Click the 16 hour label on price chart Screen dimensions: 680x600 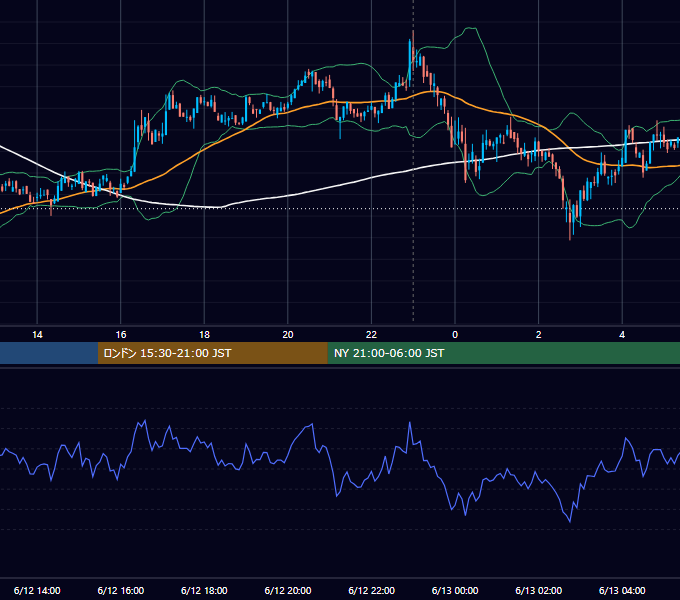tap(121, 335)
